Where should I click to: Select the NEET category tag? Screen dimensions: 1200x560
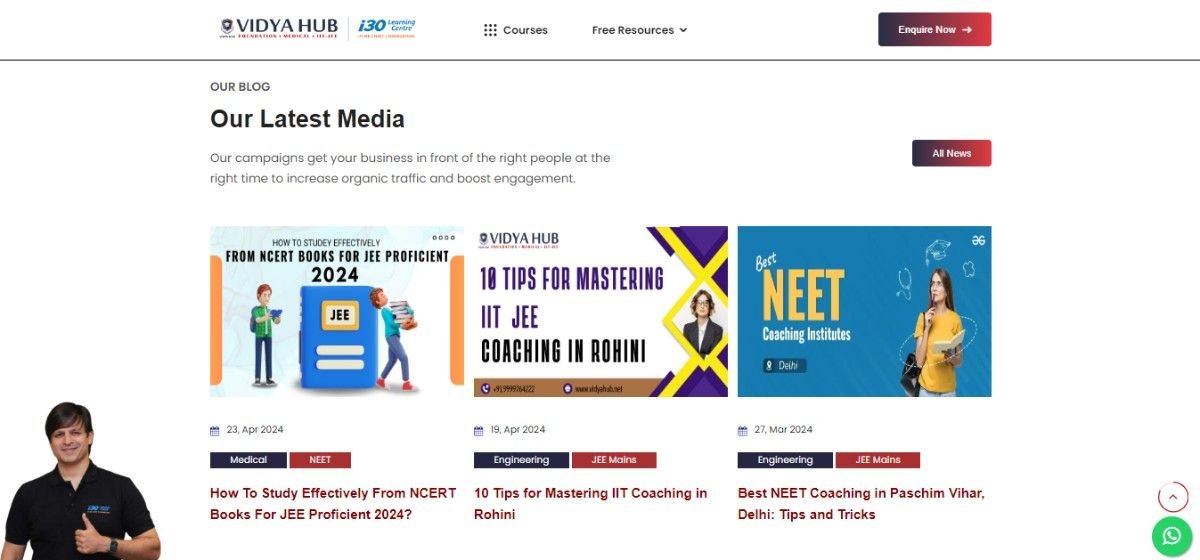pyautogui.click(x=320, y=460)
